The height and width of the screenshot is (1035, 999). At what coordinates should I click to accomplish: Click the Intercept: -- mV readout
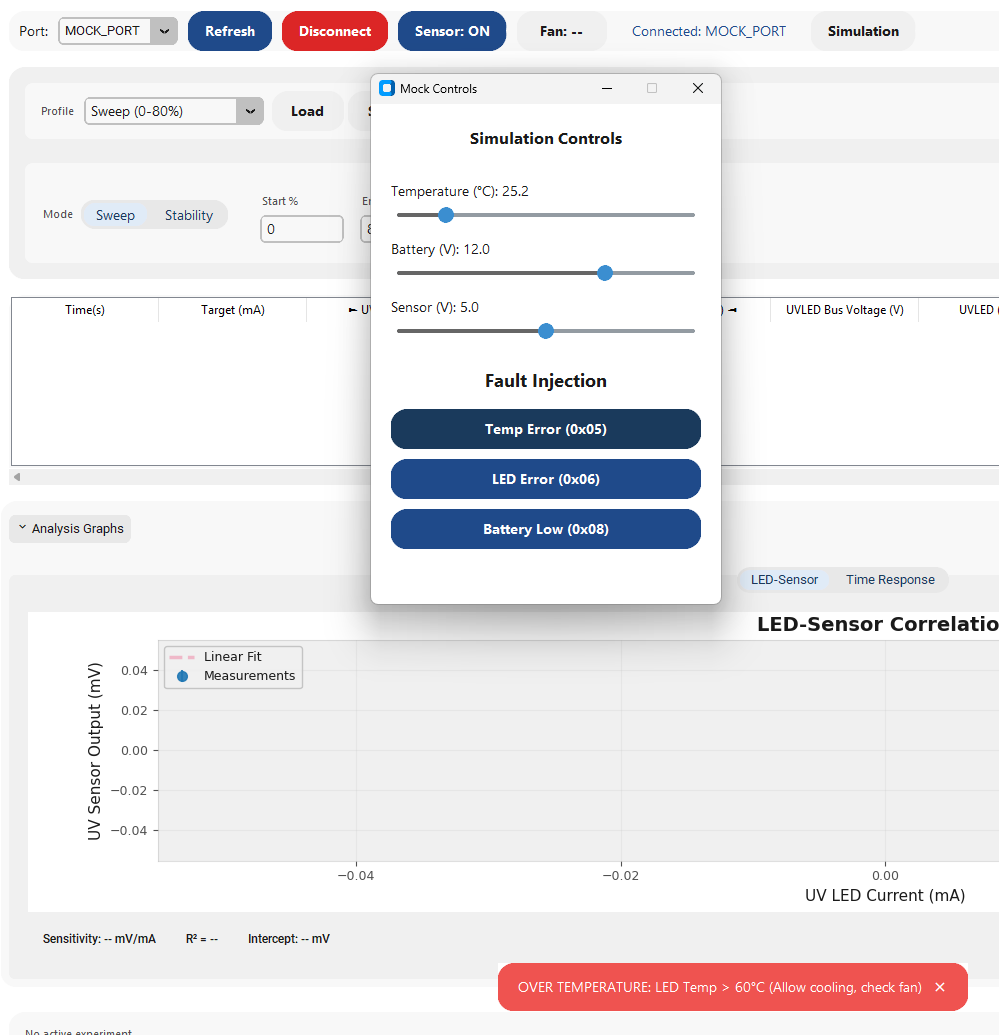tap(289, 939)
